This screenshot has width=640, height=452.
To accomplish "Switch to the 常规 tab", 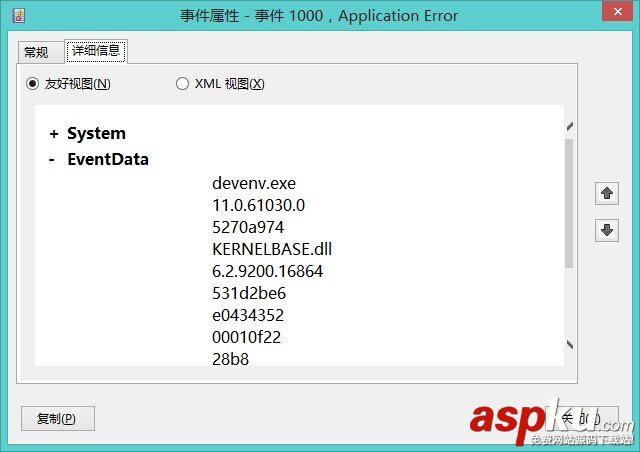I will (40, 52).
